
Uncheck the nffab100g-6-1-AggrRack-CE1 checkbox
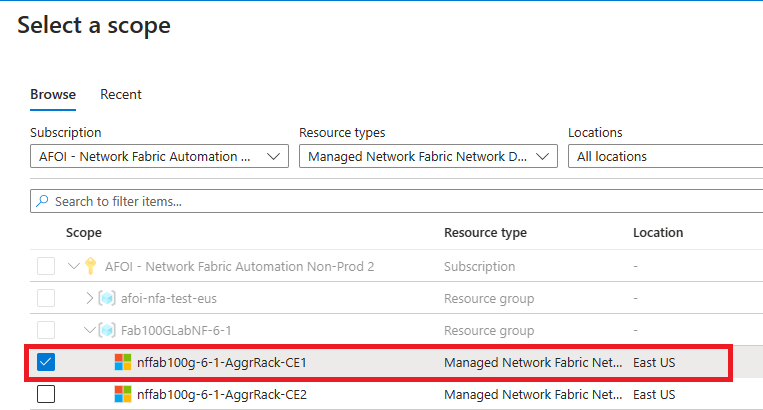[x=46, y=362]
